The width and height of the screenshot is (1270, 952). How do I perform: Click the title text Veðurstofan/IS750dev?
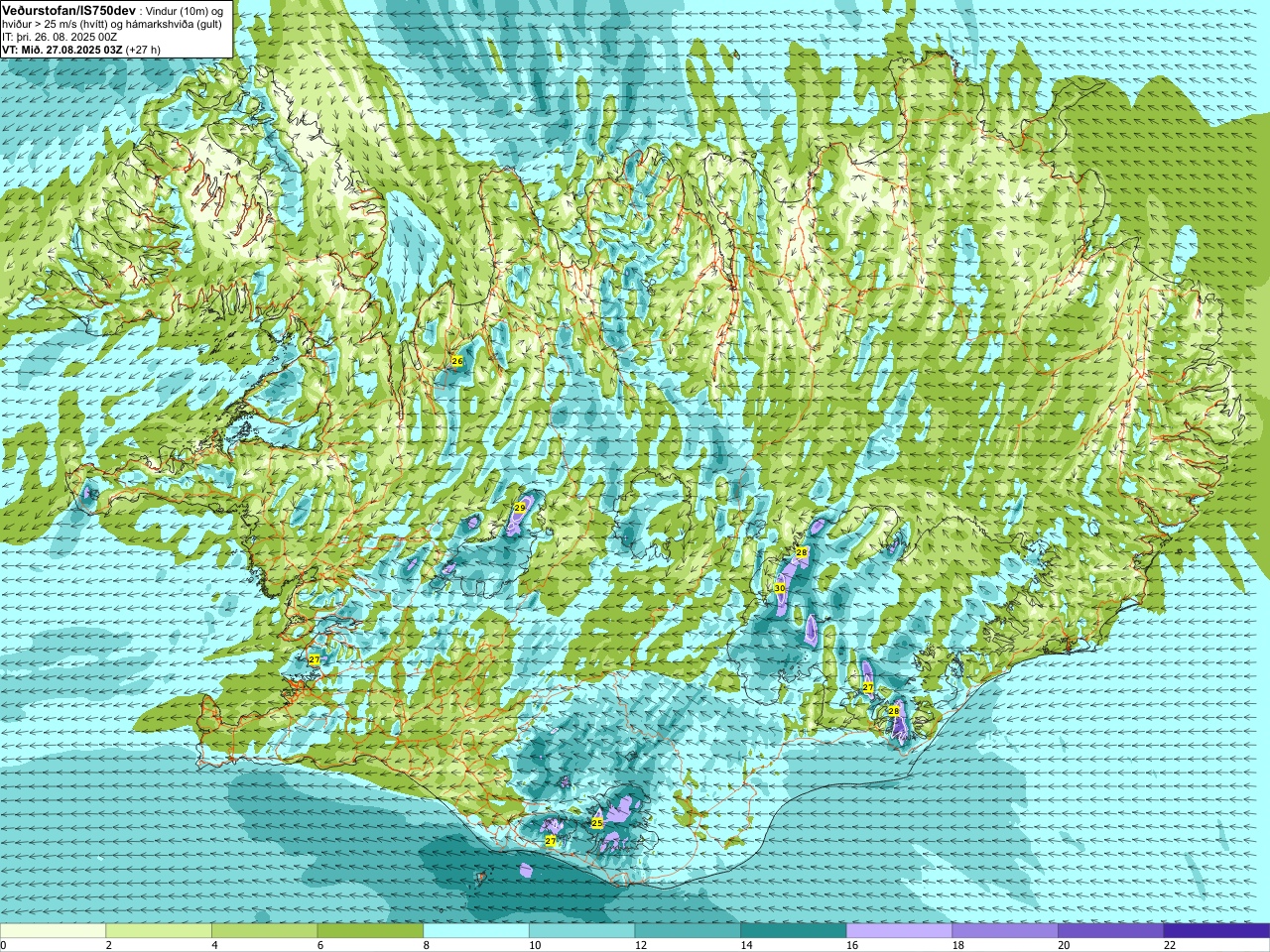click(69, 10)
